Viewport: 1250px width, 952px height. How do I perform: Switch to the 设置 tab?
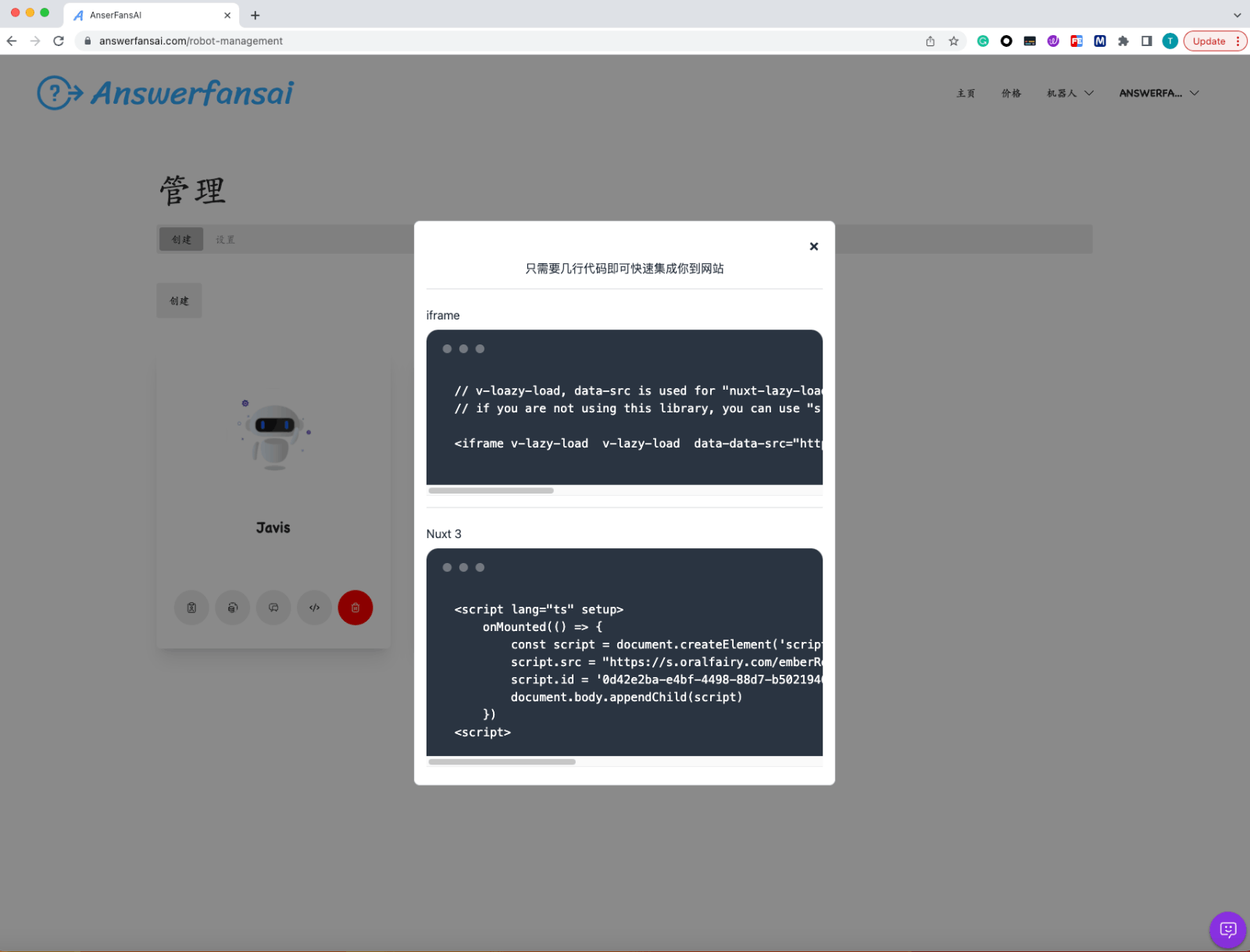[x=225, y=240]
